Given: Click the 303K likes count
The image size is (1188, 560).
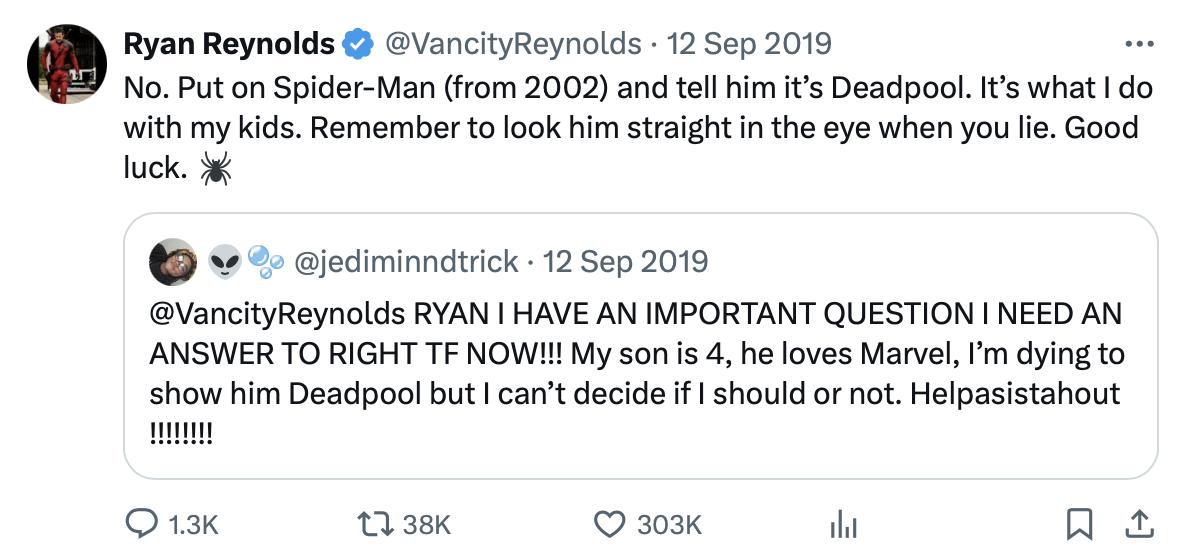Looking at the screenshot, I should click(x=668, y=523).
